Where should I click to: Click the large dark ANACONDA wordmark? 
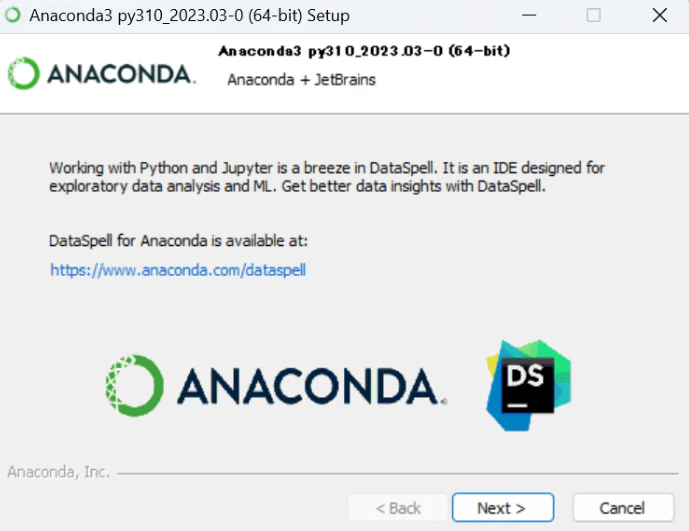[312, 386]
